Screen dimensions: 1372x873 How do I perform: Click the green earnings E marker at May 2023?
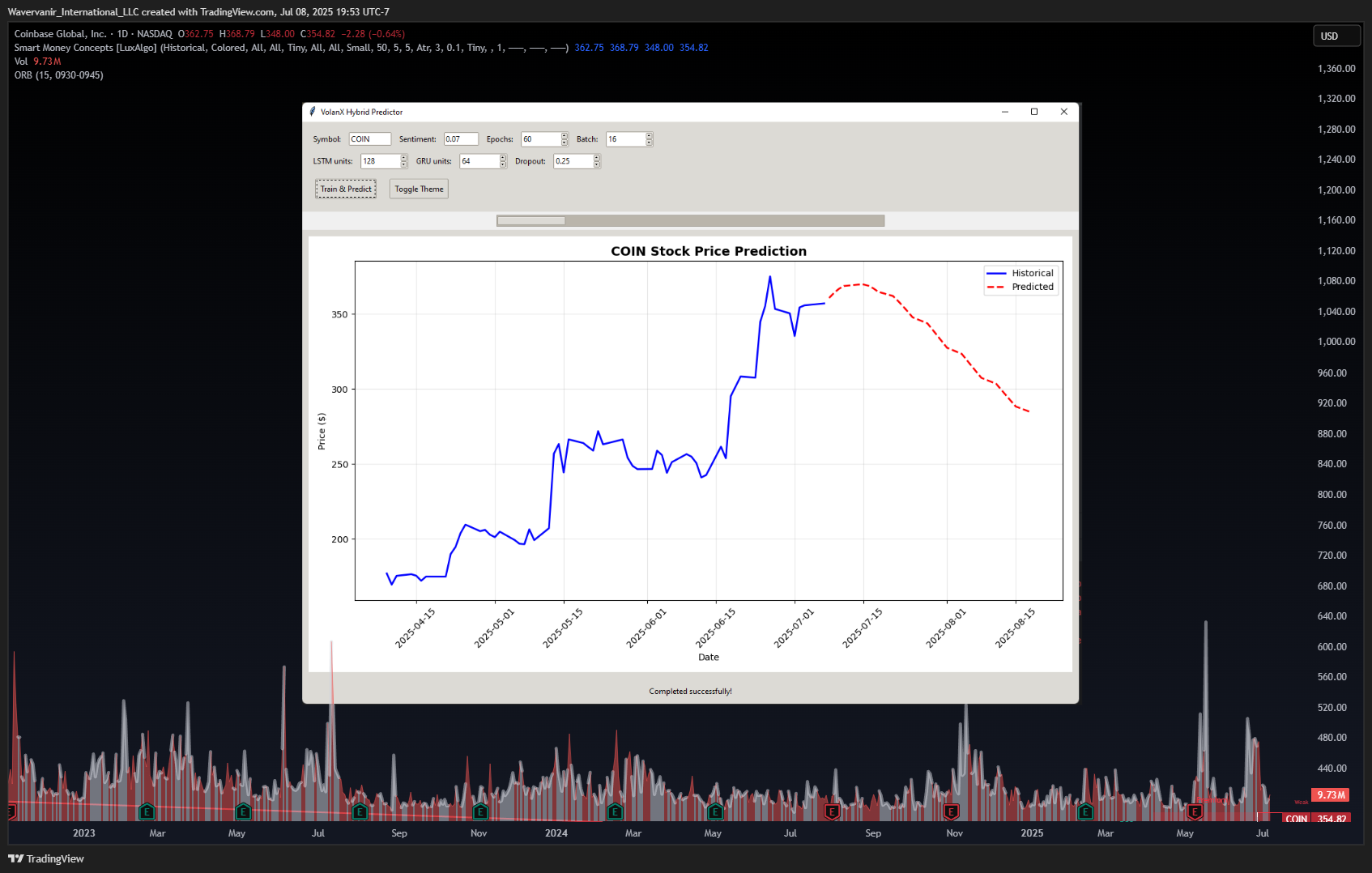pyautogui.click(x=243, y=811)
